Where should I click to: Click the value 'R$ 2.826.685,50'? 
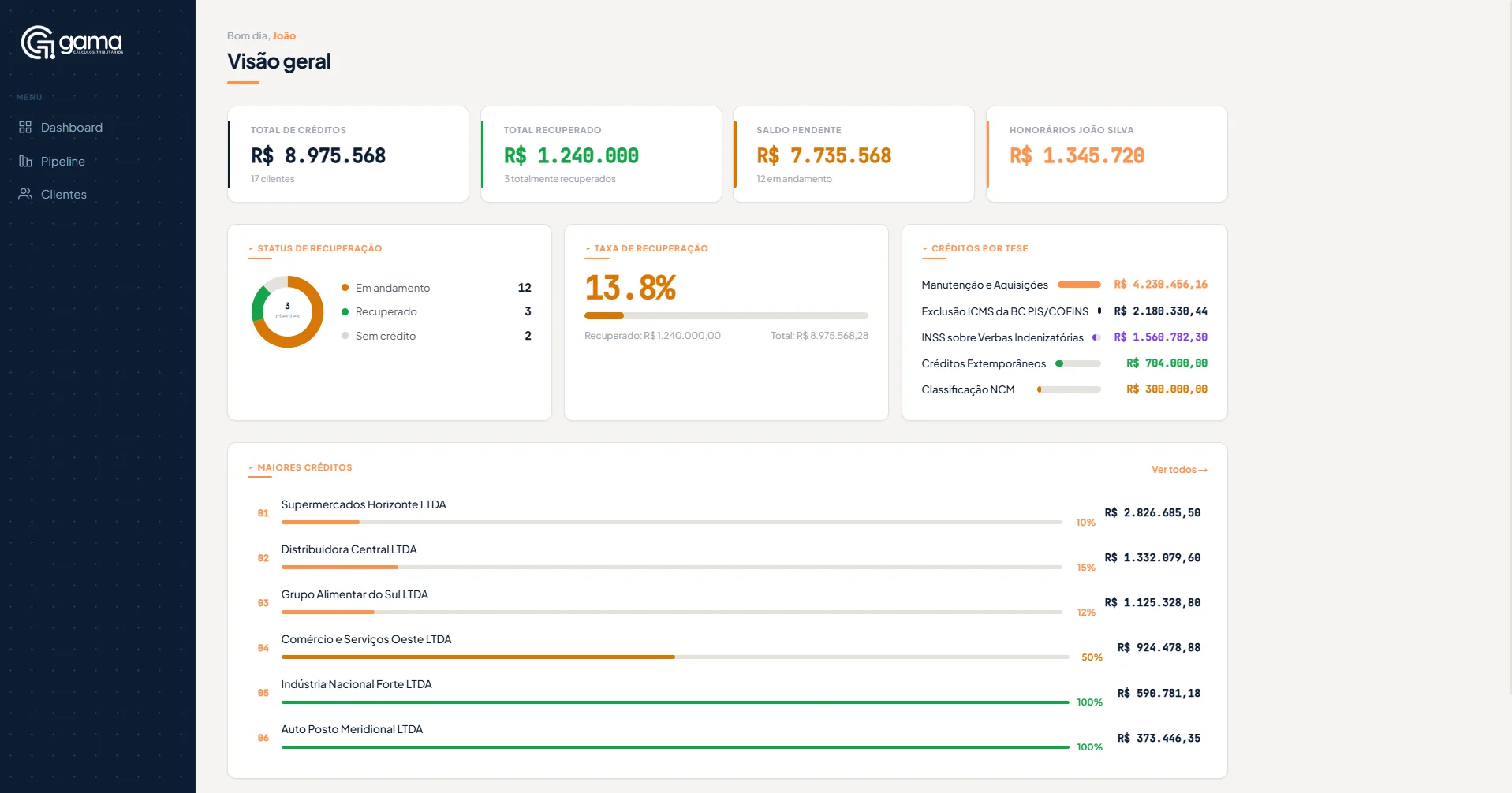click(1152, 512)
